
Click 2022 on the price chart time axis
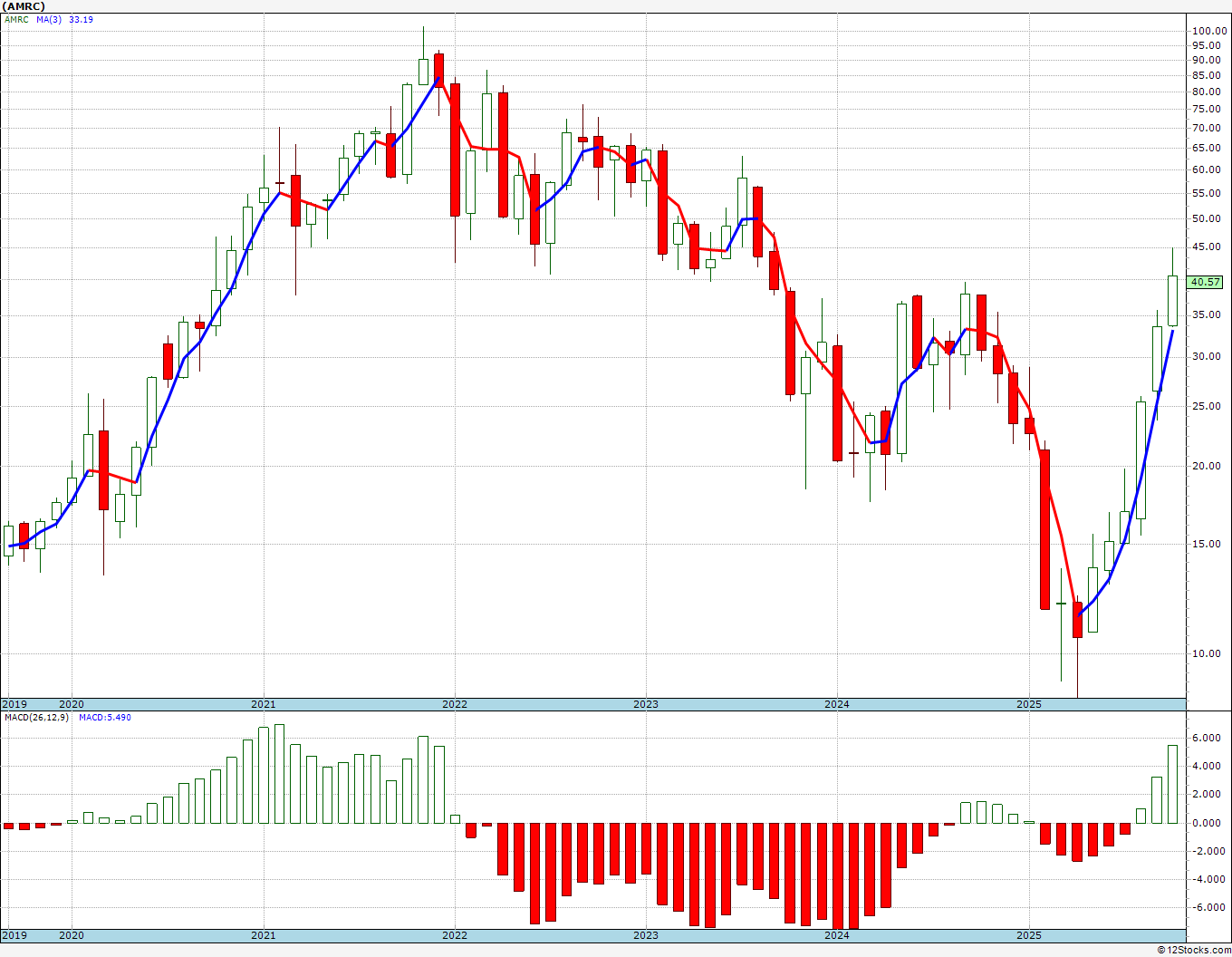455,704
